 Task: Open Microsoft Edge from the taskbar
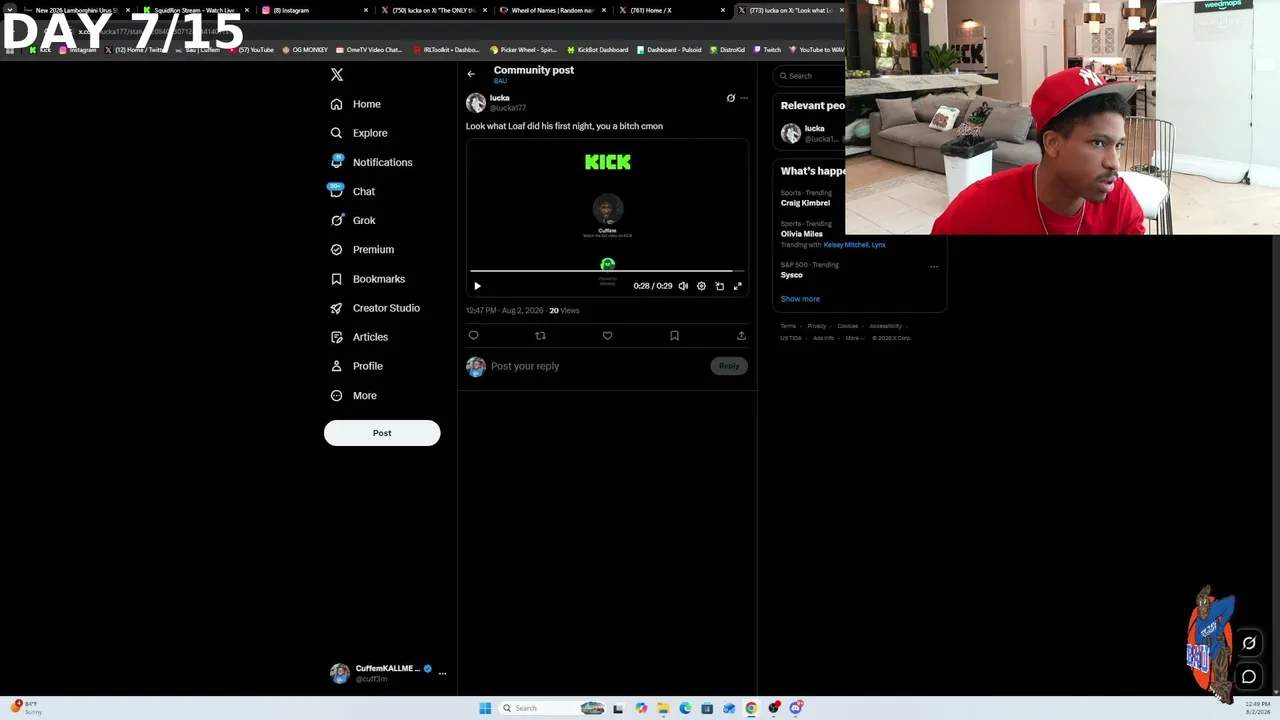tap(685, 708)
